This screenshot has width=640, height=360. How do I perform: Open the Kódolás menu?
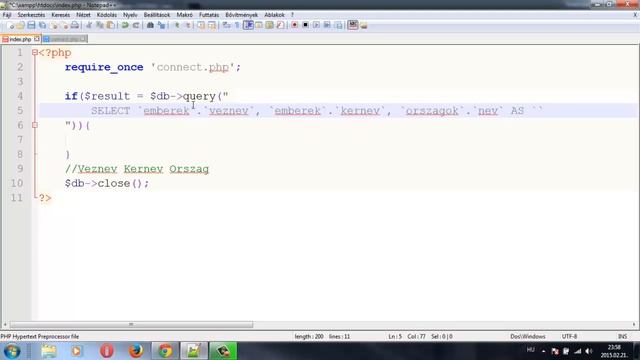[x=107, y=15]
